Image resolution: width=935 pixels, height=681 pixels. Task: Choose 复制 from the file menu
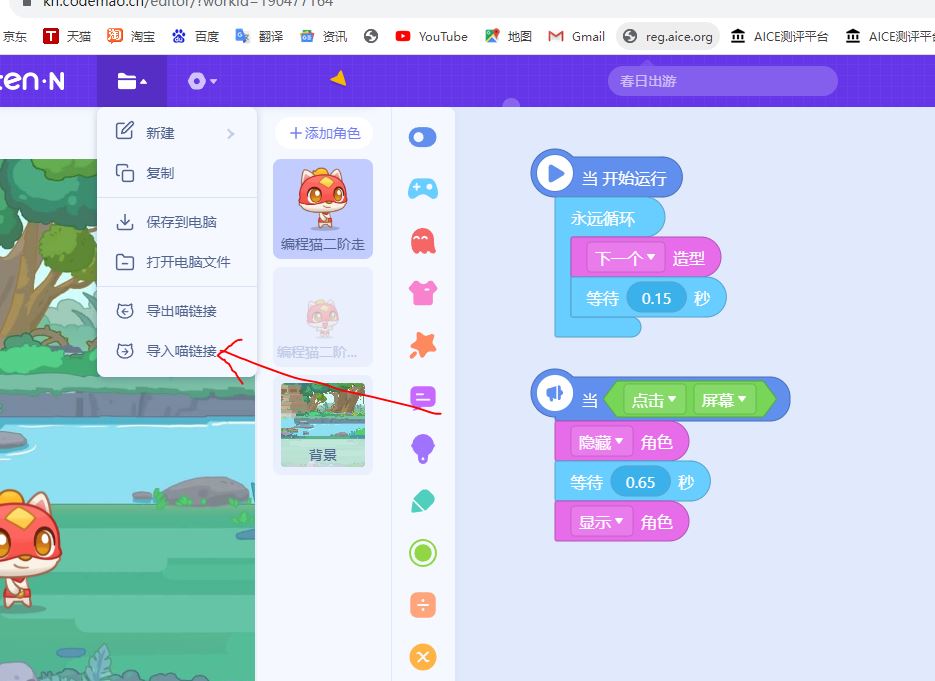pos(177,173)
